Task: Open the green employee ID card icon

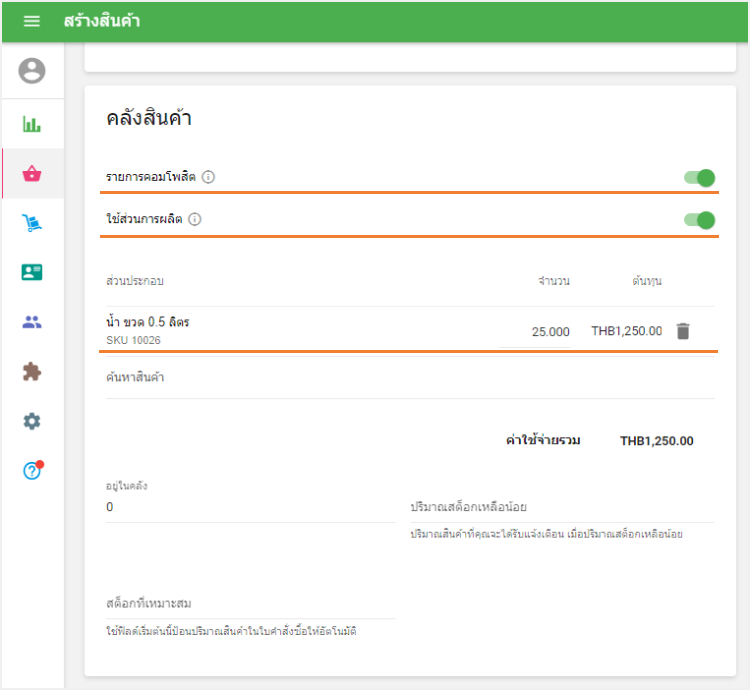Action: coord(32,272)
